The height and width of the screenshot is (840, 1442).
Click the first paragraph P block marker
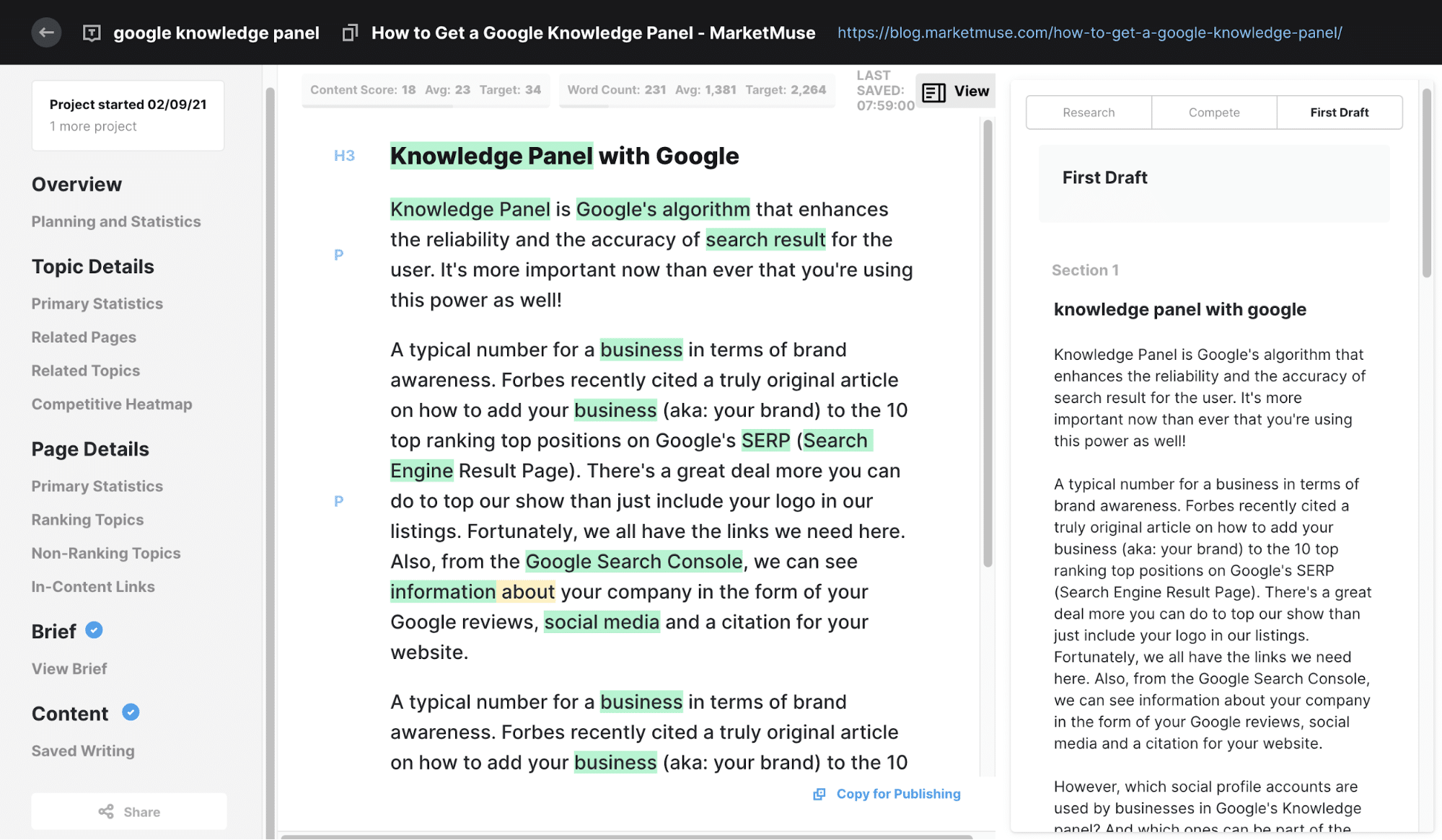click(338, 255)
